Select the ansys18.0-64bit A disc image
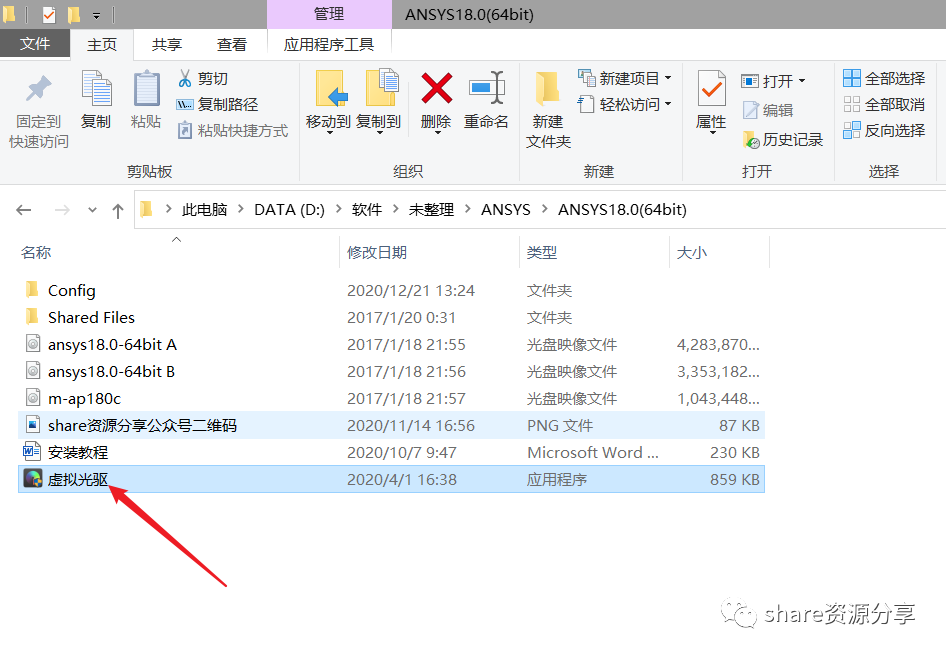This screenshot has height=655, width=946. pos(392,344)
